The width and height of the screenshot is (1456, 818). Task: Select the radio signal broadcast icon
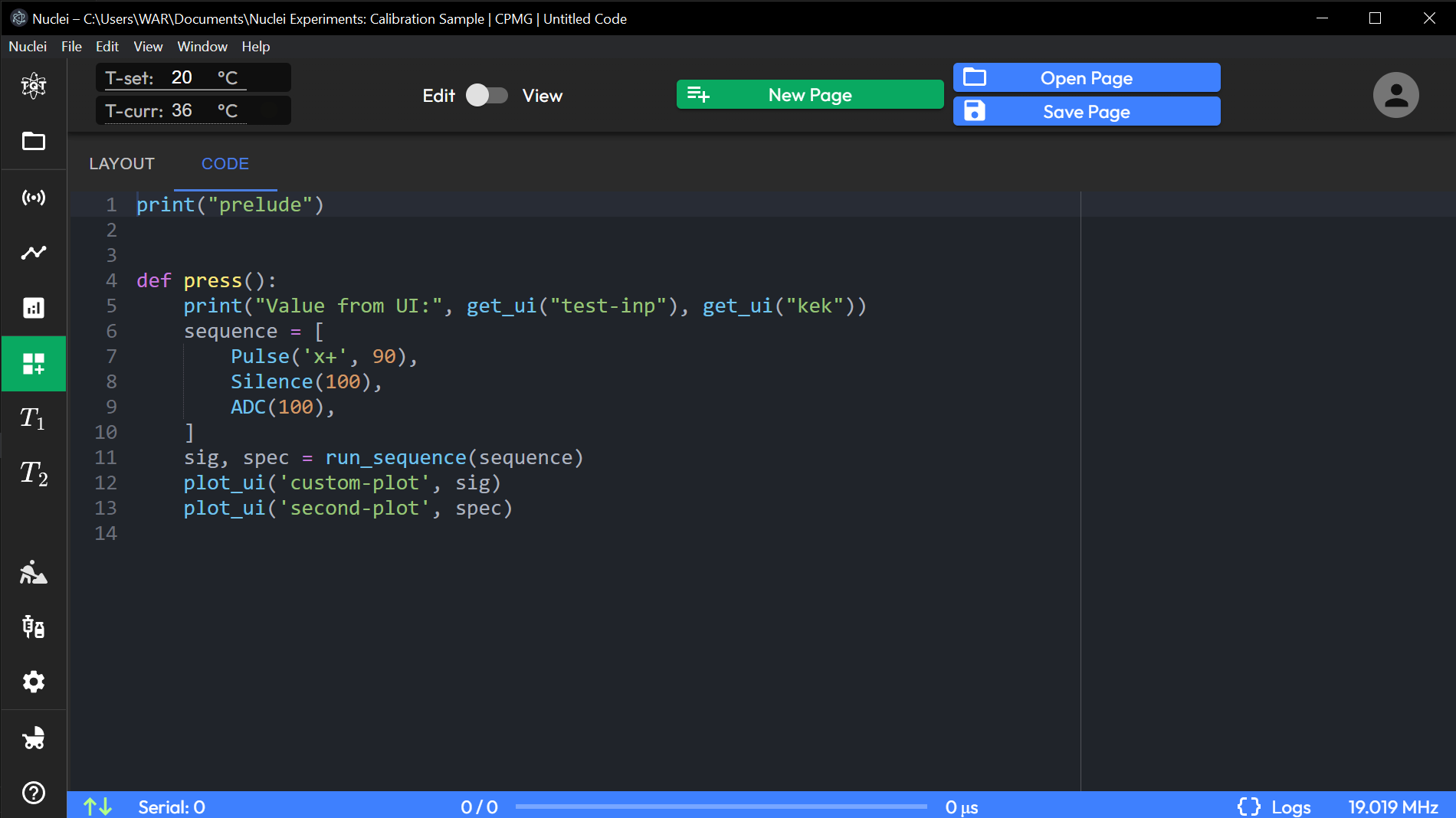(34, 198)
